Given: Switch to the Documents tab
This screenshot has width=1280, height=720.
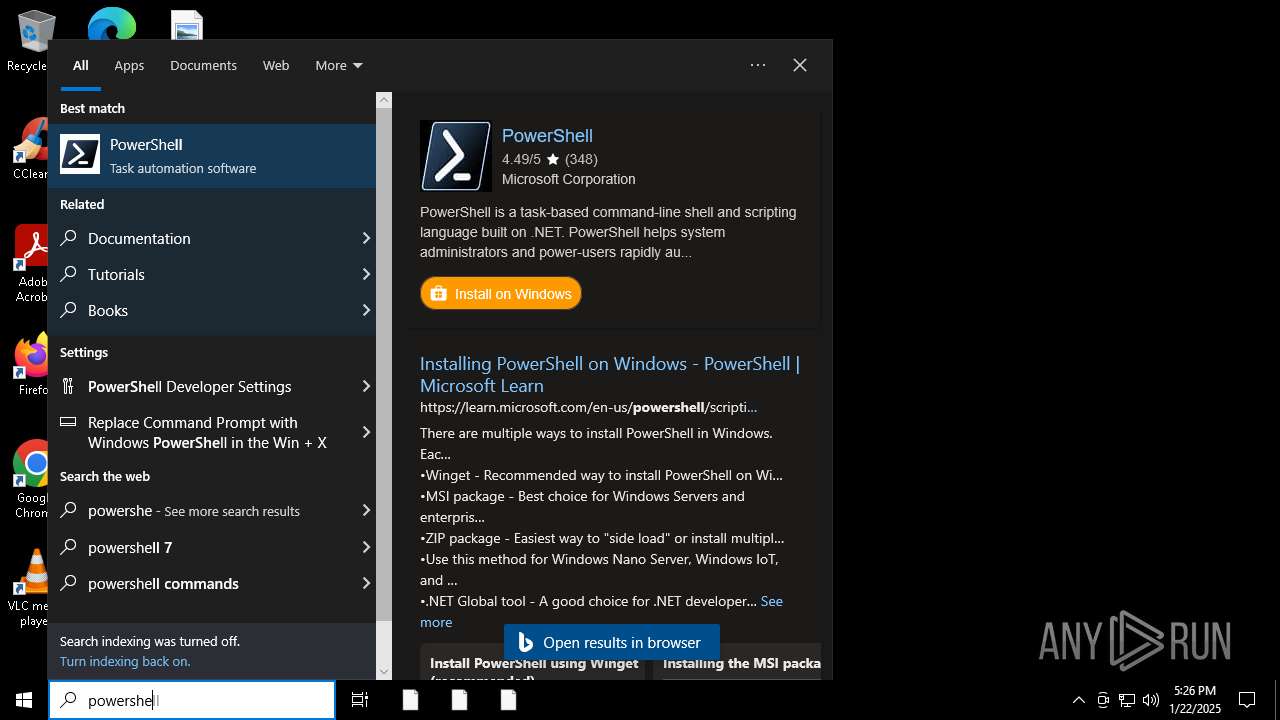Looking at the screenshot, I should point(203,65).
